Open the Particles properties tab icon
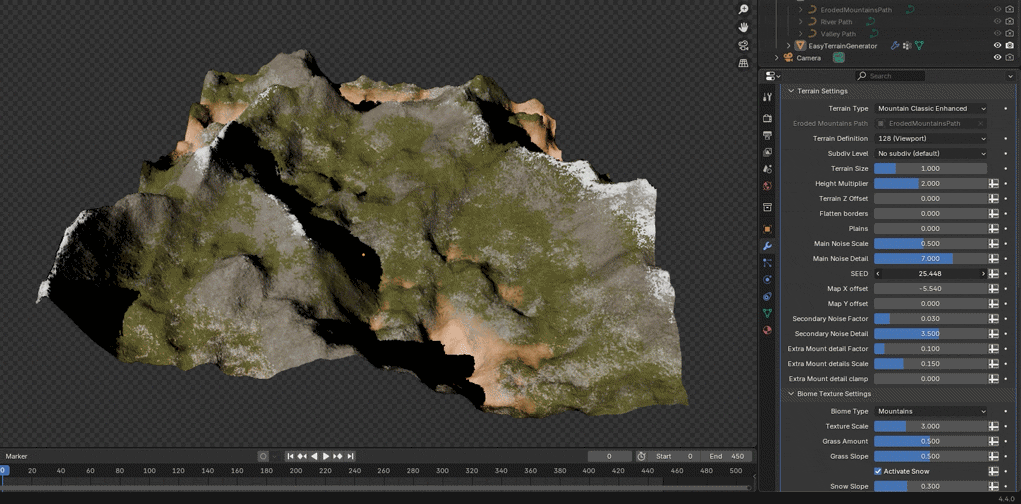 click(767, 263)
